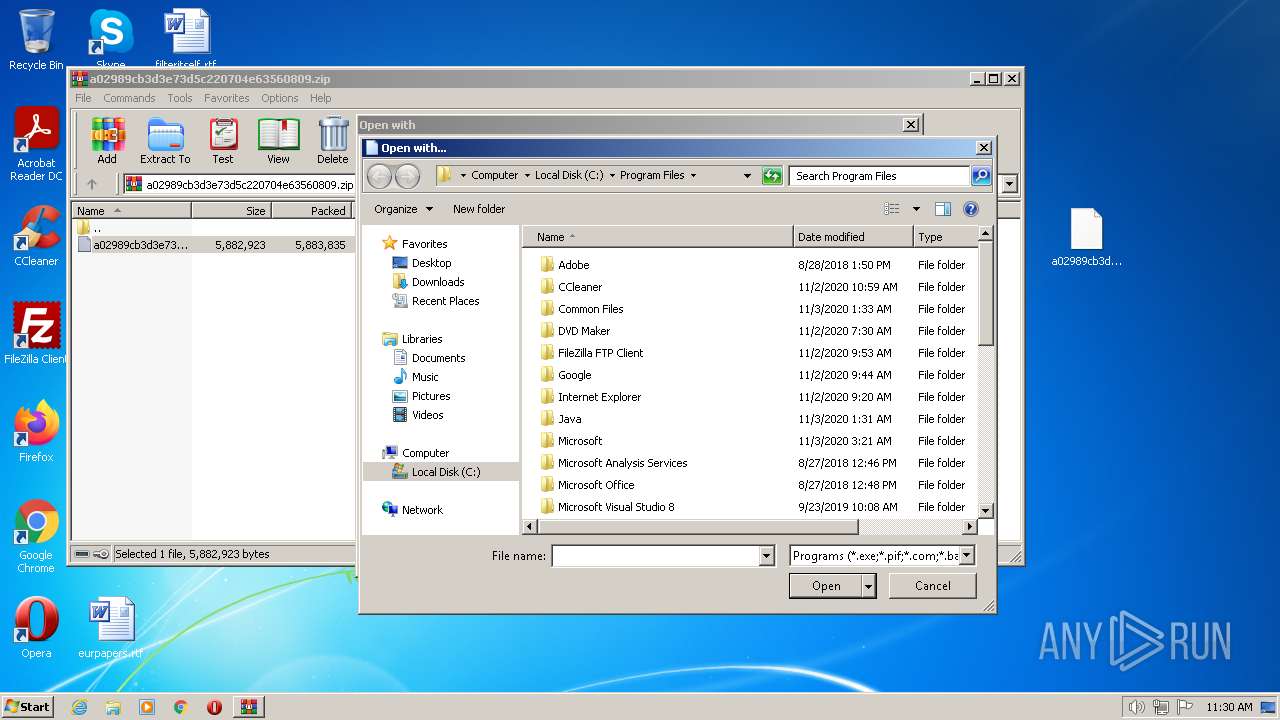Select the Microsoft Office folder
The height and width of the screenshot is (720, 1280).
pos(596,485)
